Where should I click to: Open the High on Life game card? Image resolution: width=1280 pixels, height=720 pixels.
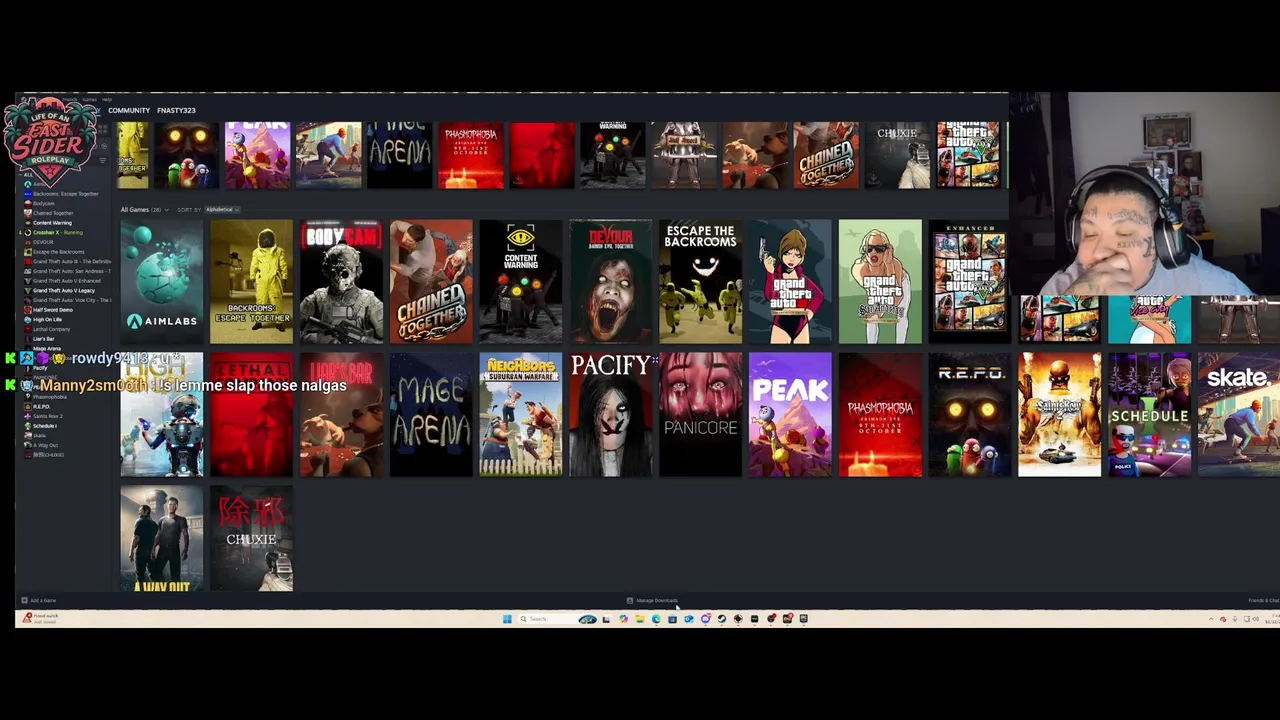[161, 414]
